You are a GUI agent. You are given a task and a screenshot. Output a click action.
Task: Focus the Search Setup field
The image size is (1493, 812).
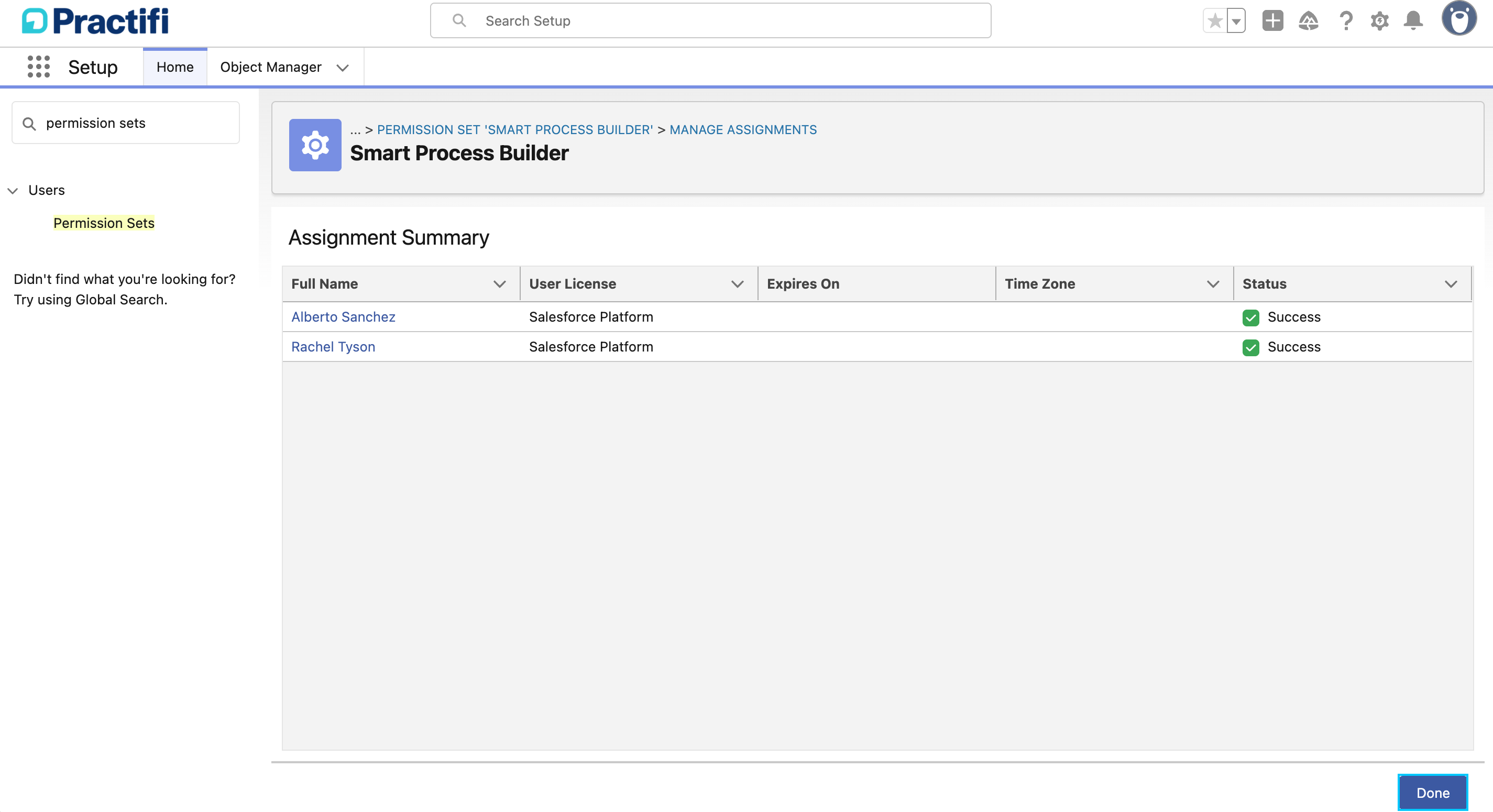pyautogui.click(x=710, y=21)
